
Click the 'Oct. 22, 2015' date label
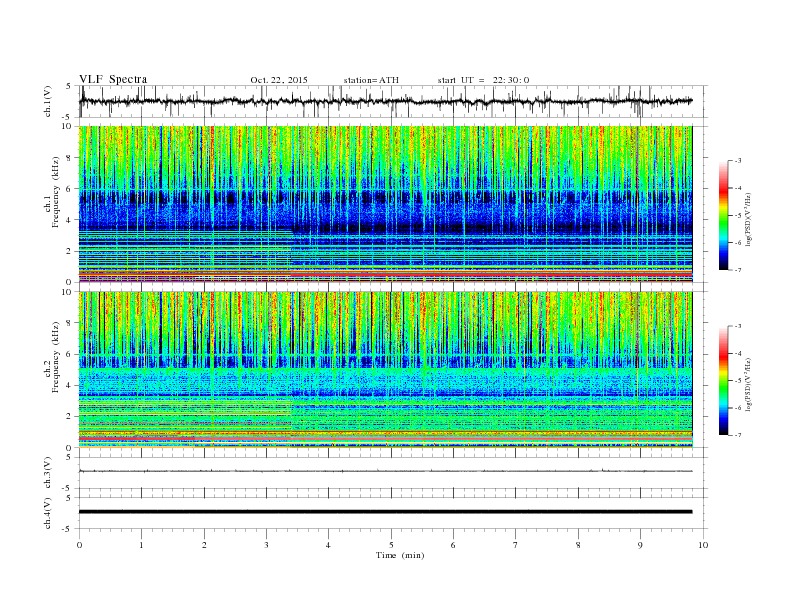click(279, 80)
